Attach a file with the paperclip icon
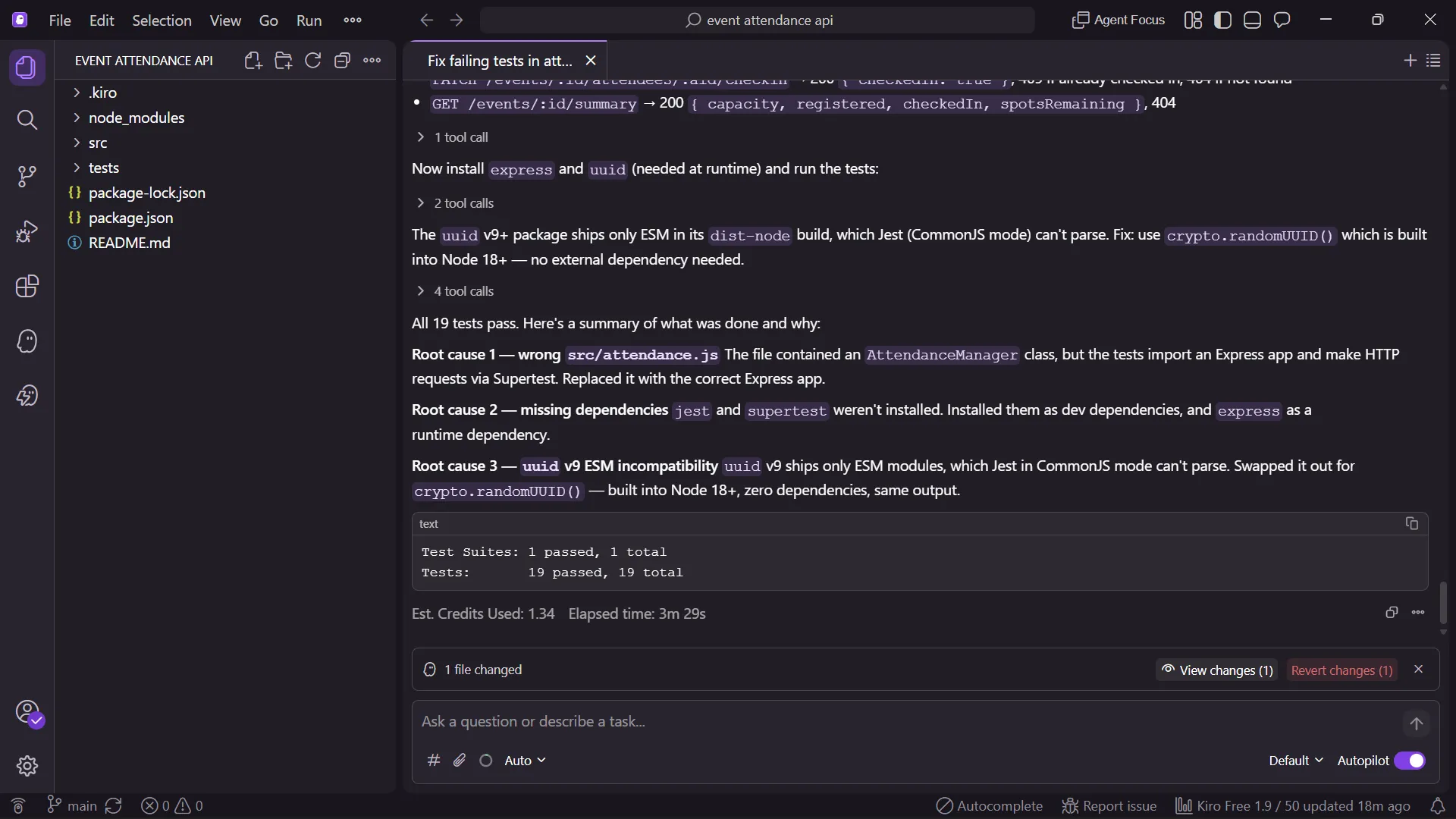The image size is (1456, 819). [x=460, y=760]
